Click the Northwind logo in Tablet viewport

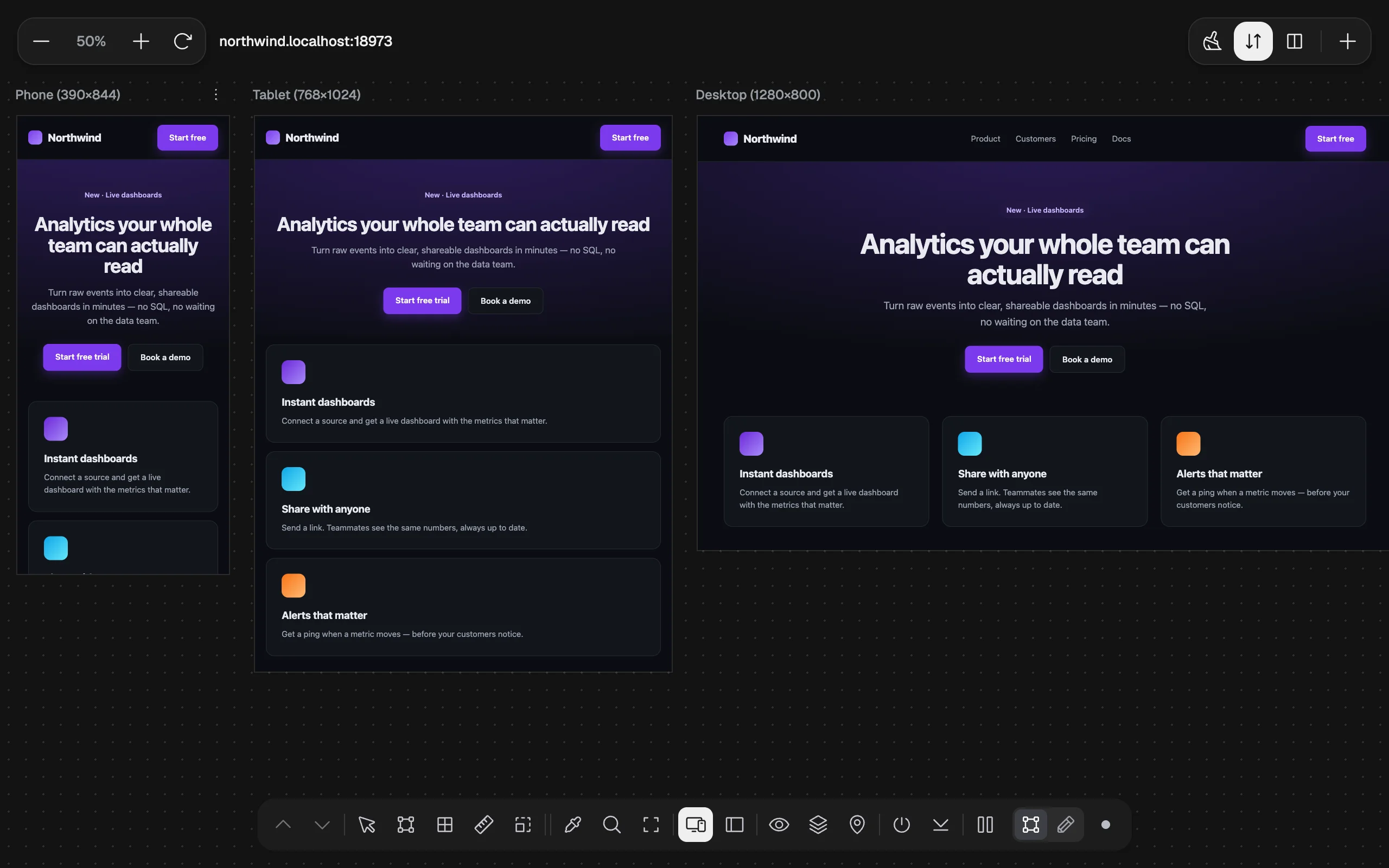coord(302,138)
